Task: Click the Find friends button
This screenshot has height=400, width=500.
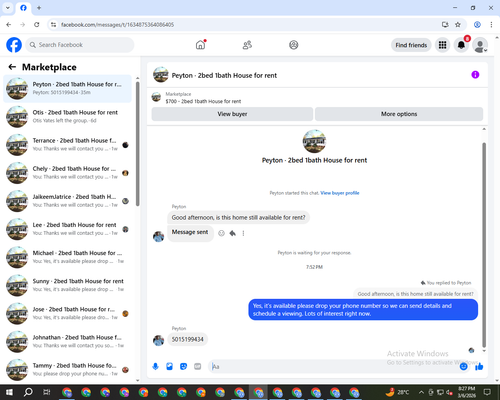Action: [411, 45]
